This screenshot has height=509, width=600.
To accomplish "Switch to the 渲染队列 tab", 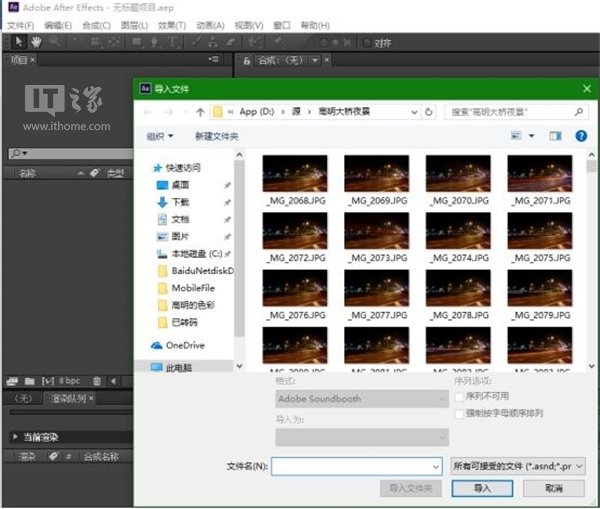I will coord(69,398).
